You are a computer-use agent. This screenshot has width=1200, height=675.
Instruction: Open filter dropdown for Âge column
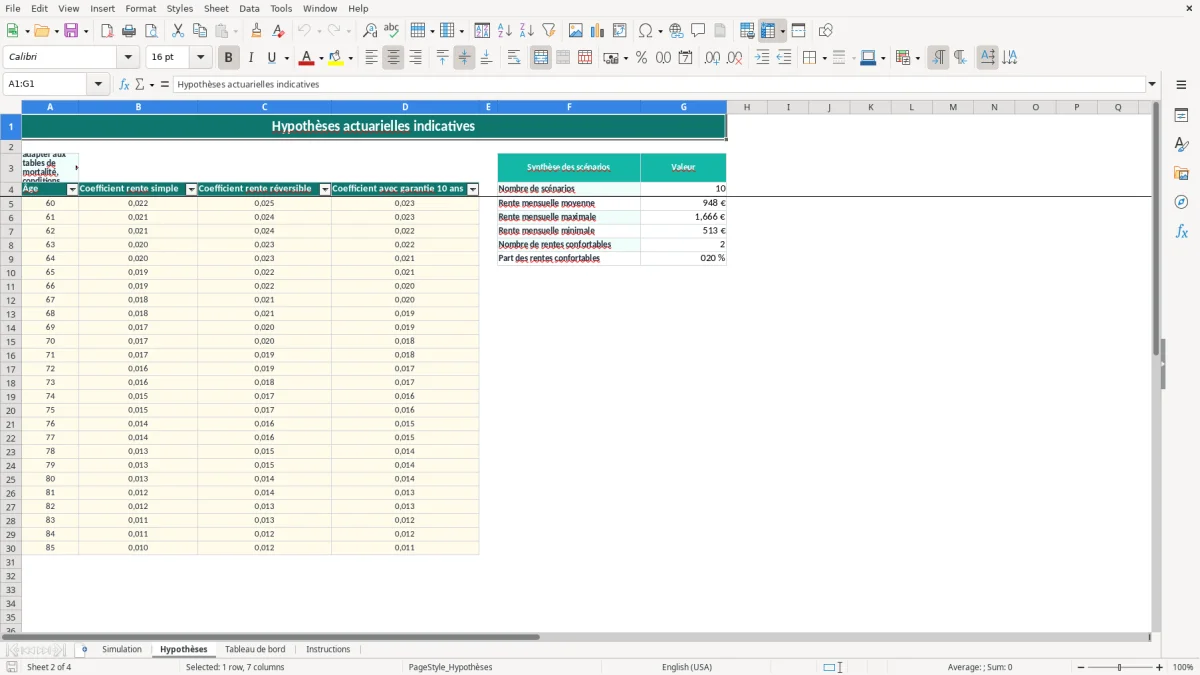[72, 189]
